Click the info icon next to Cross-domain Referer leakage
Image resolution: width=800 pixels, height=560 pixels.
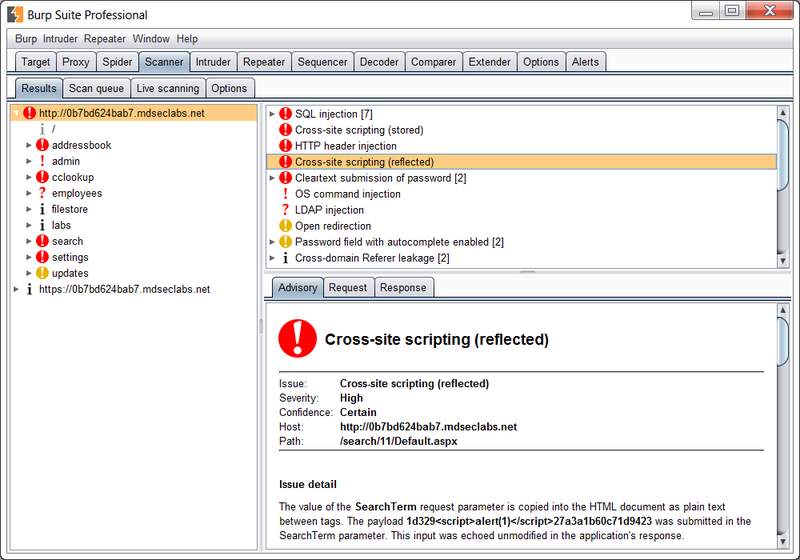tap(286, 258)
